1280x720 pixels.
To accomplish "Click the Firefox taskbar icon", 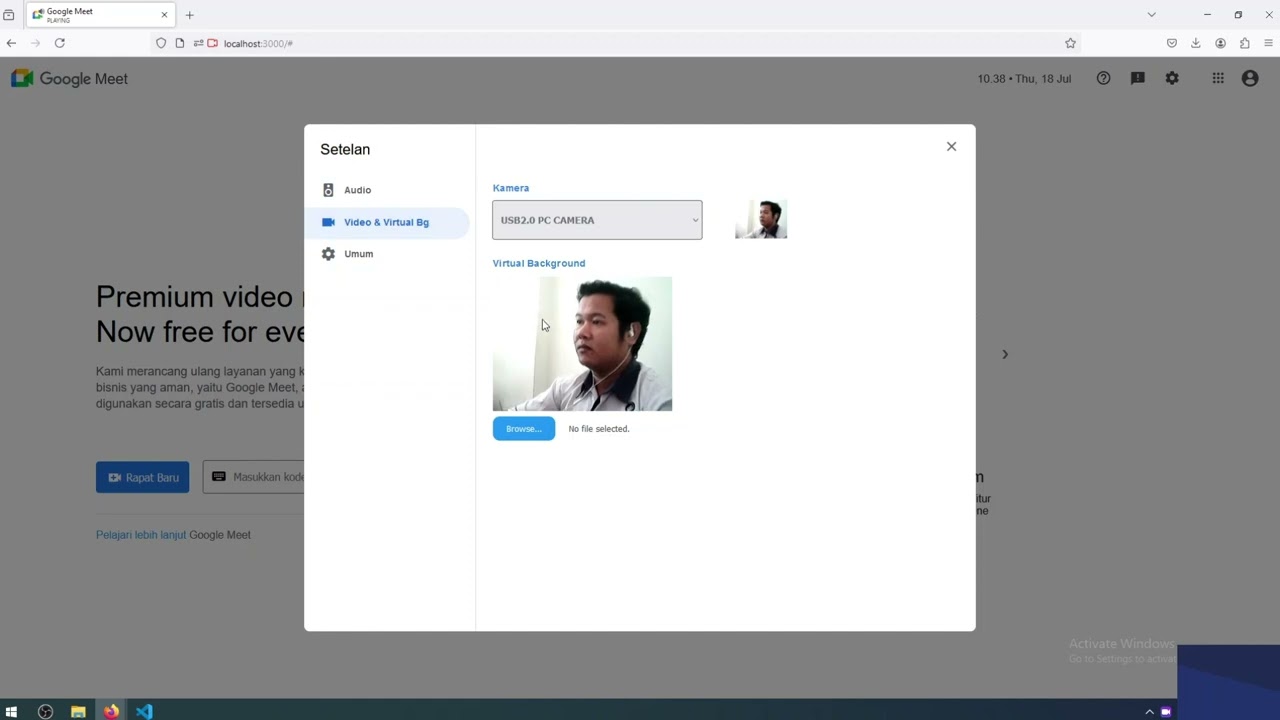I will click(x=111, y=712).
